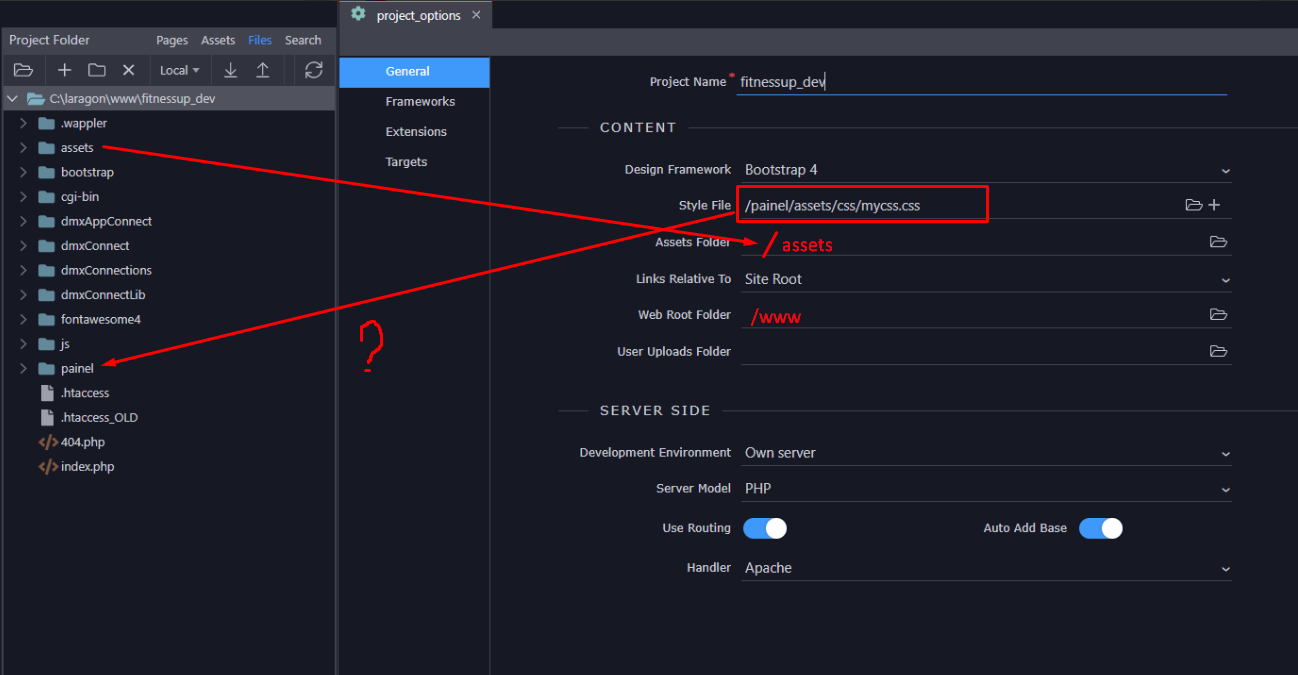1298x675 pixels.
Task: Click the download arrow icon
Action: (231, 70)
